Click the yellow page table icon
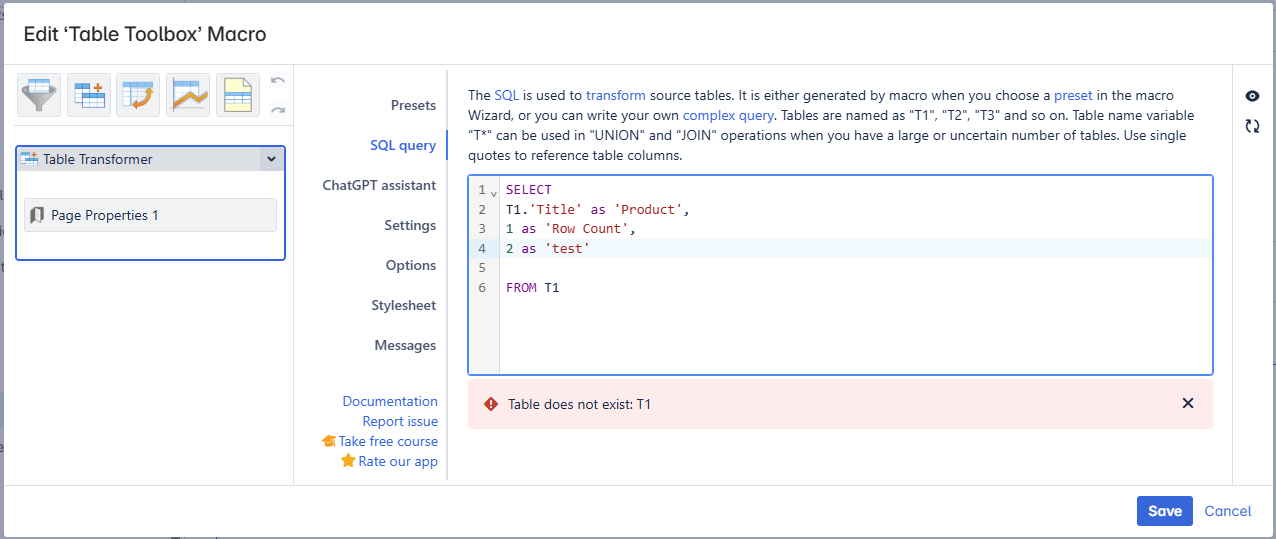This screenshot has height=539, width=1276. [237, 95]
